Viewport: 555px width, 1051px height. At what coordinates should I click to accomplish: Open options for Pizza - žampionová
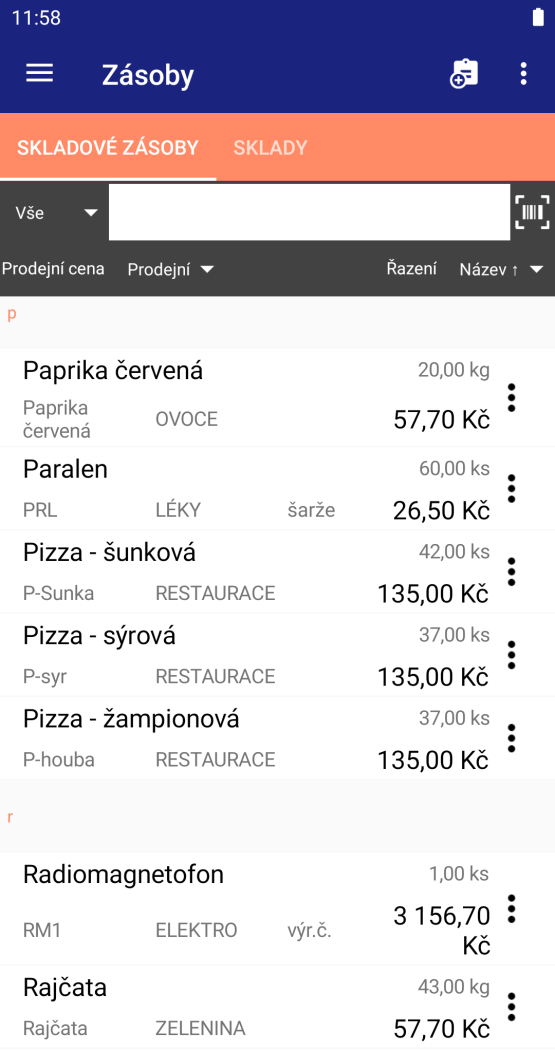coord(511,738)
